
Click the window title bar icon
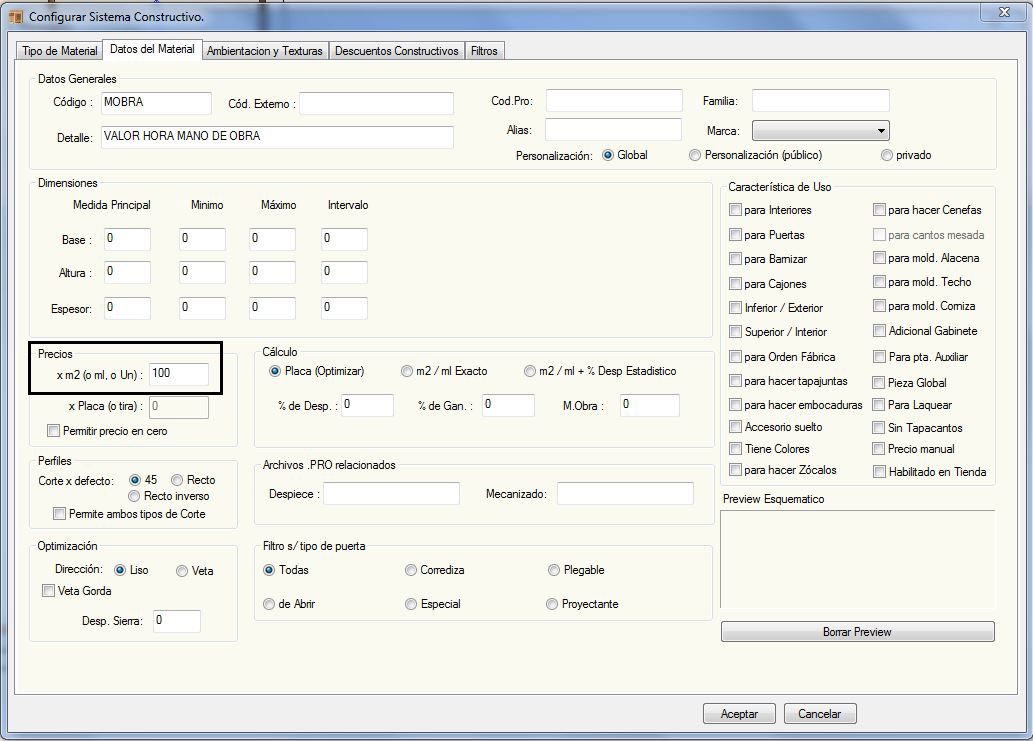pos(15,16)
